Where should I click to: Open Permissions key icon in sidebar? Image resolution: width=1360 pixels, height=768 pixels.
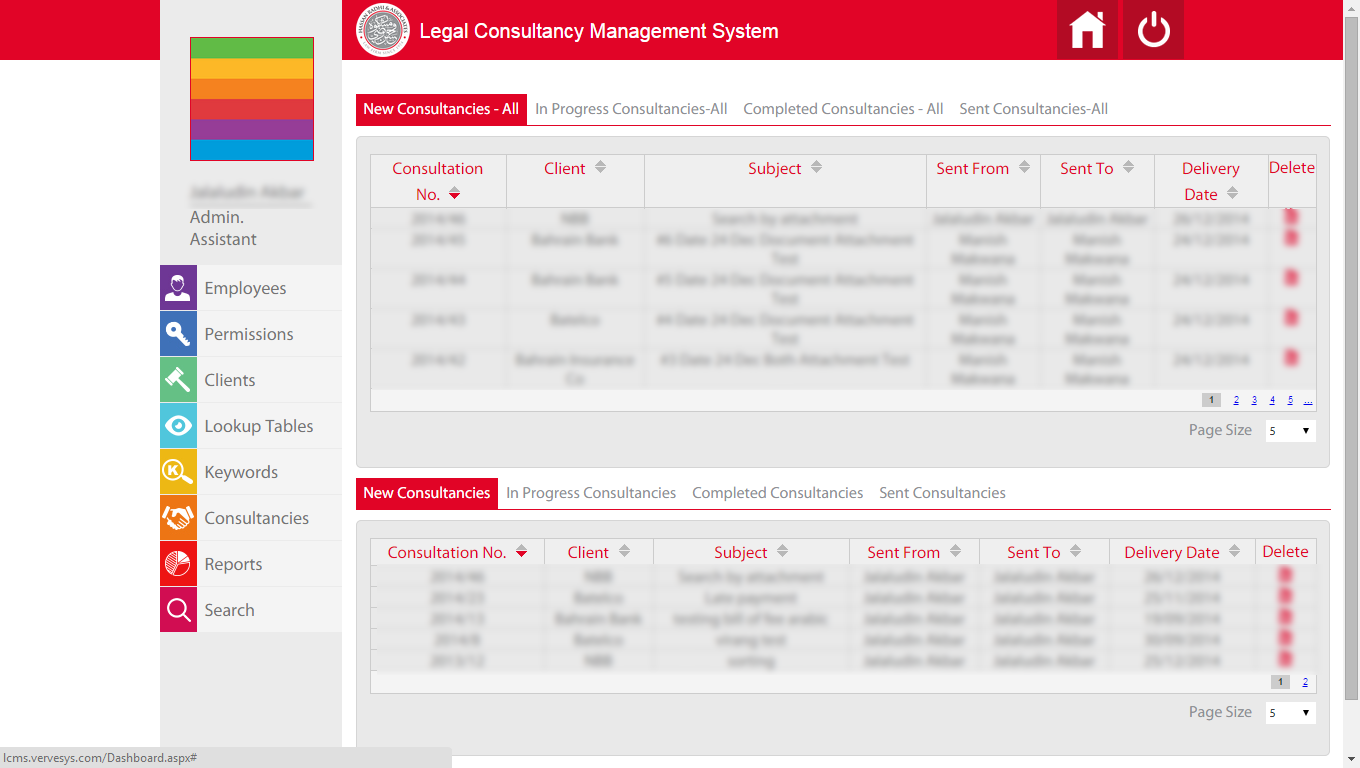[x=179, y=334]
